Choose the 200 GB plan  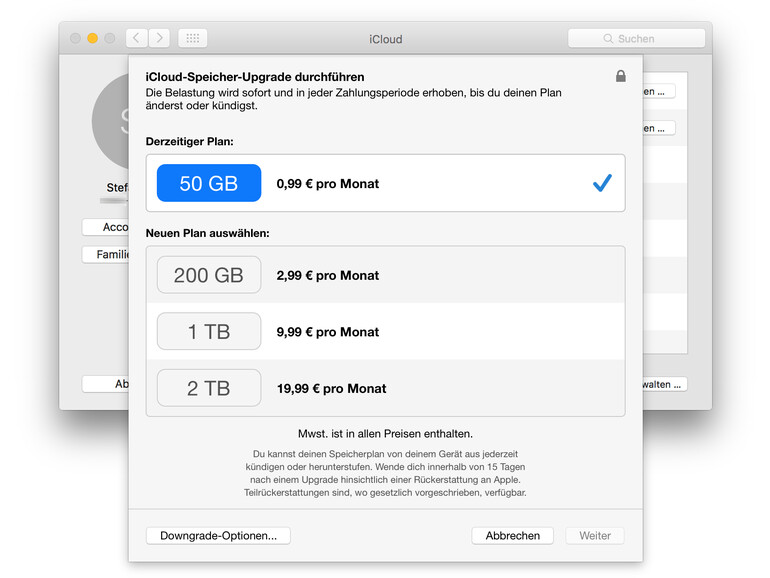coord(385,275)
